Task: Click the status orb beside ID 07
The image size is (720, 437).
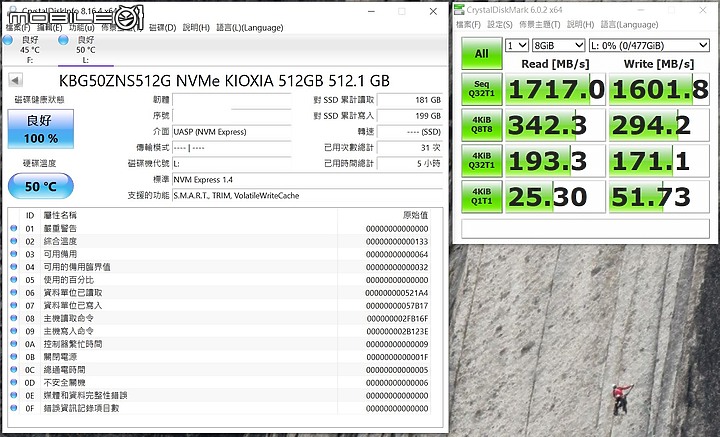Action: coord(14,305)
